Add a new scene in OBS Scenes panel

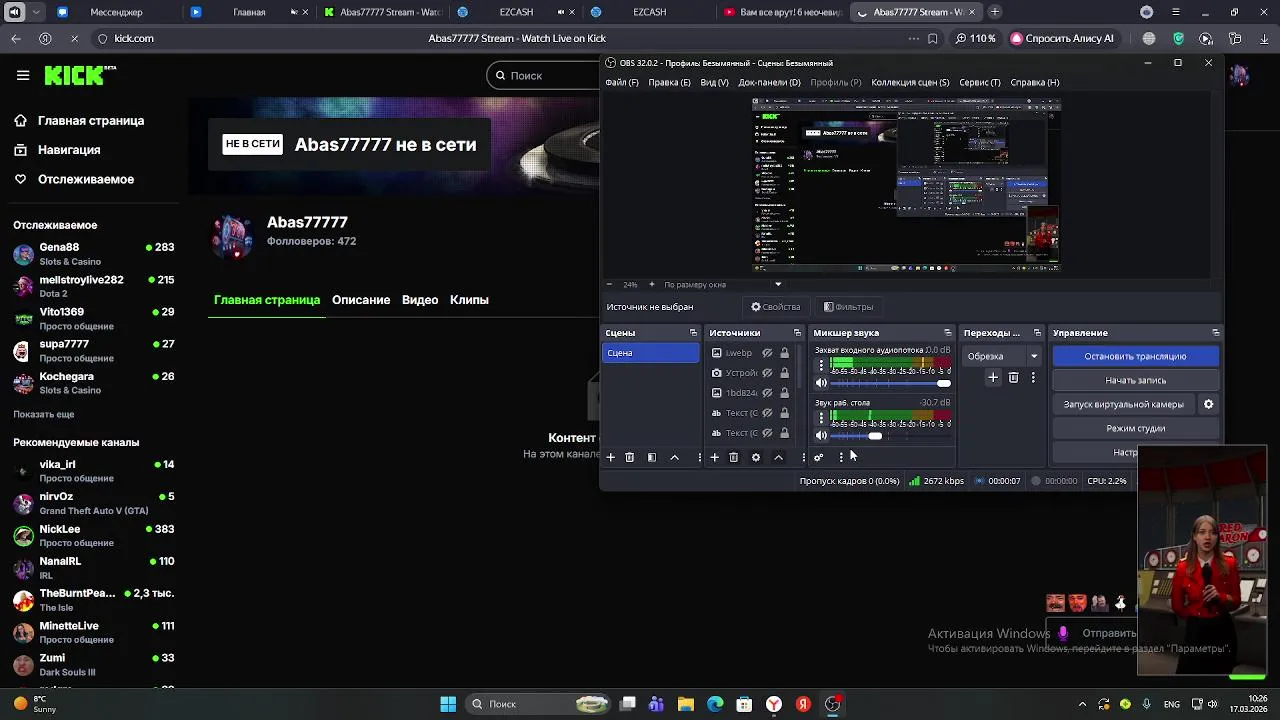(x=610, y=457)
